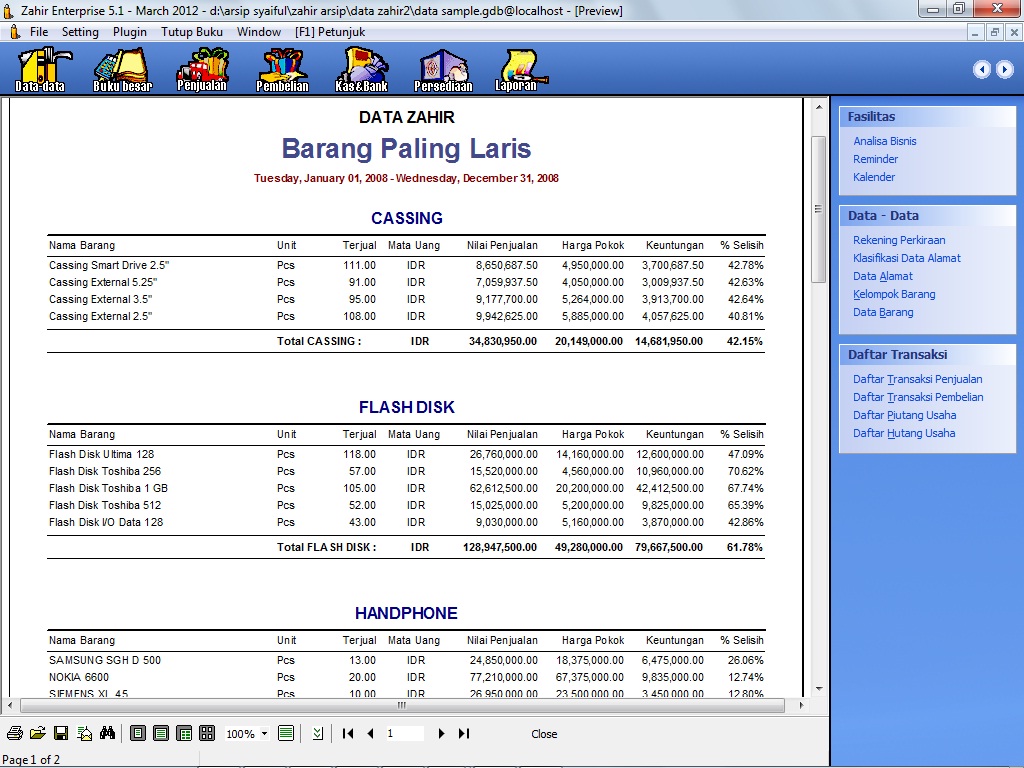1024x768 pixels.
Task: Open Daftar Transaksi Penjualan link
Action: click(917, 379)
